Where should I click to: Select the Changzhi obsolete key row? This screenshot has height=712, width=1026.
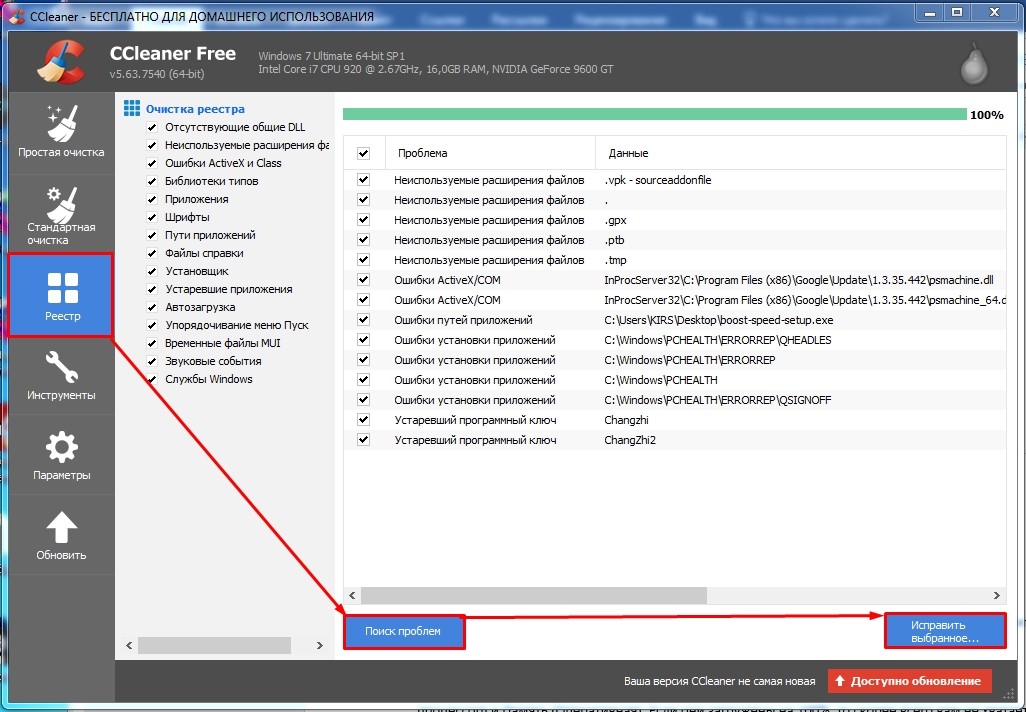(675, 419)
